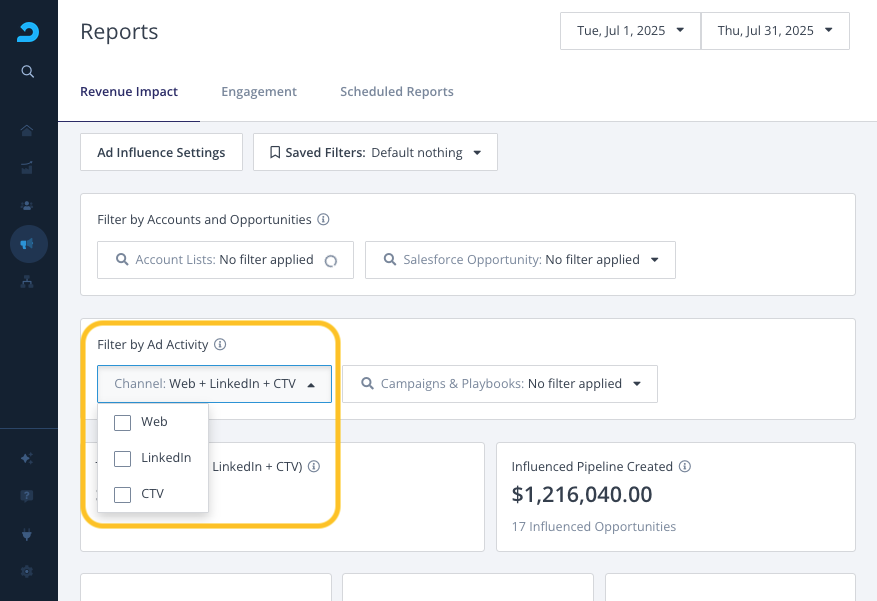Check the Web channel checkbox
Image resolution: width=877 pixels, height=601 pixels.
pos(123,423)
